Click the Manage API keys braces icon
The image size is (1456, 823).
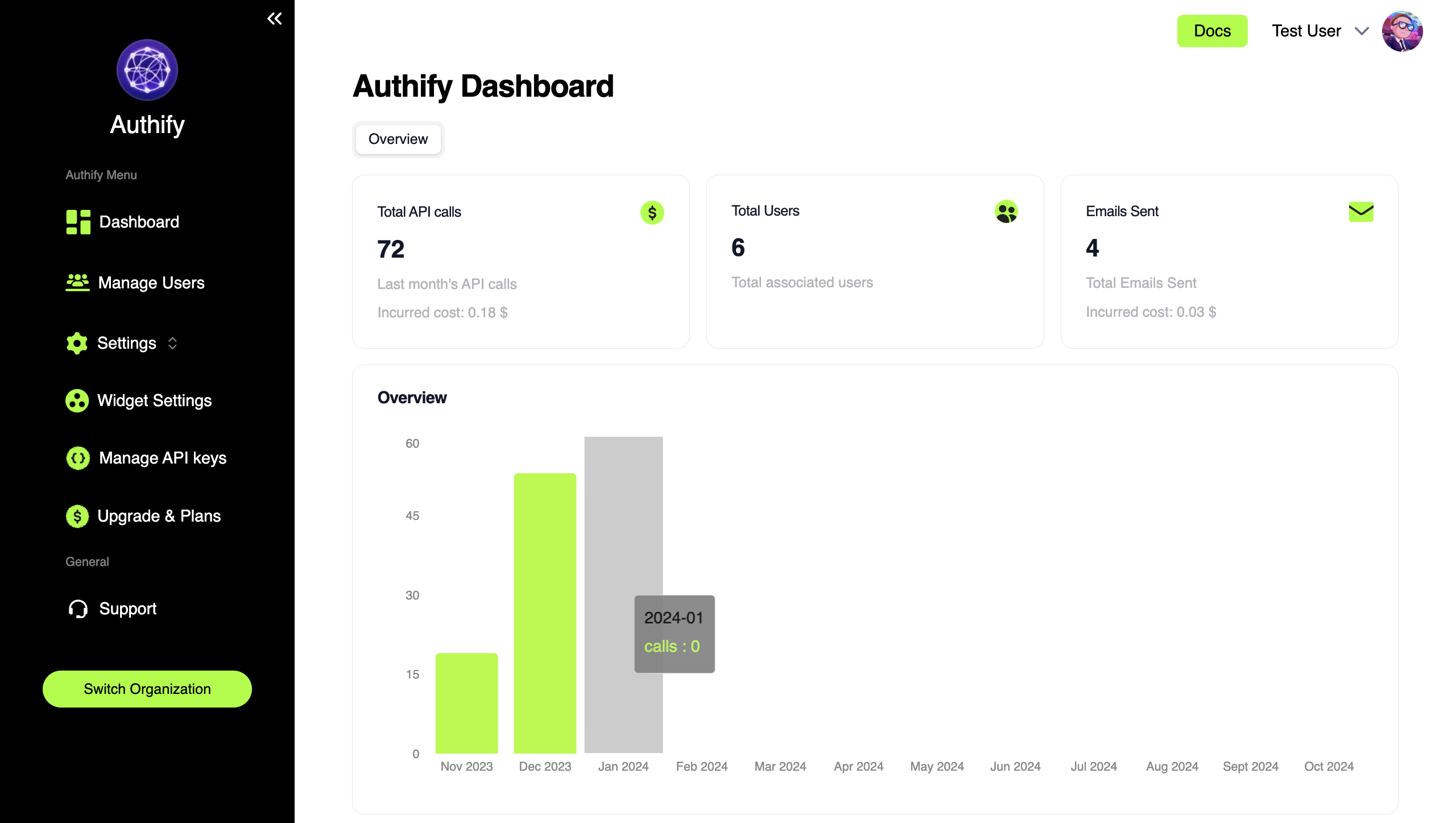point(78,458)
